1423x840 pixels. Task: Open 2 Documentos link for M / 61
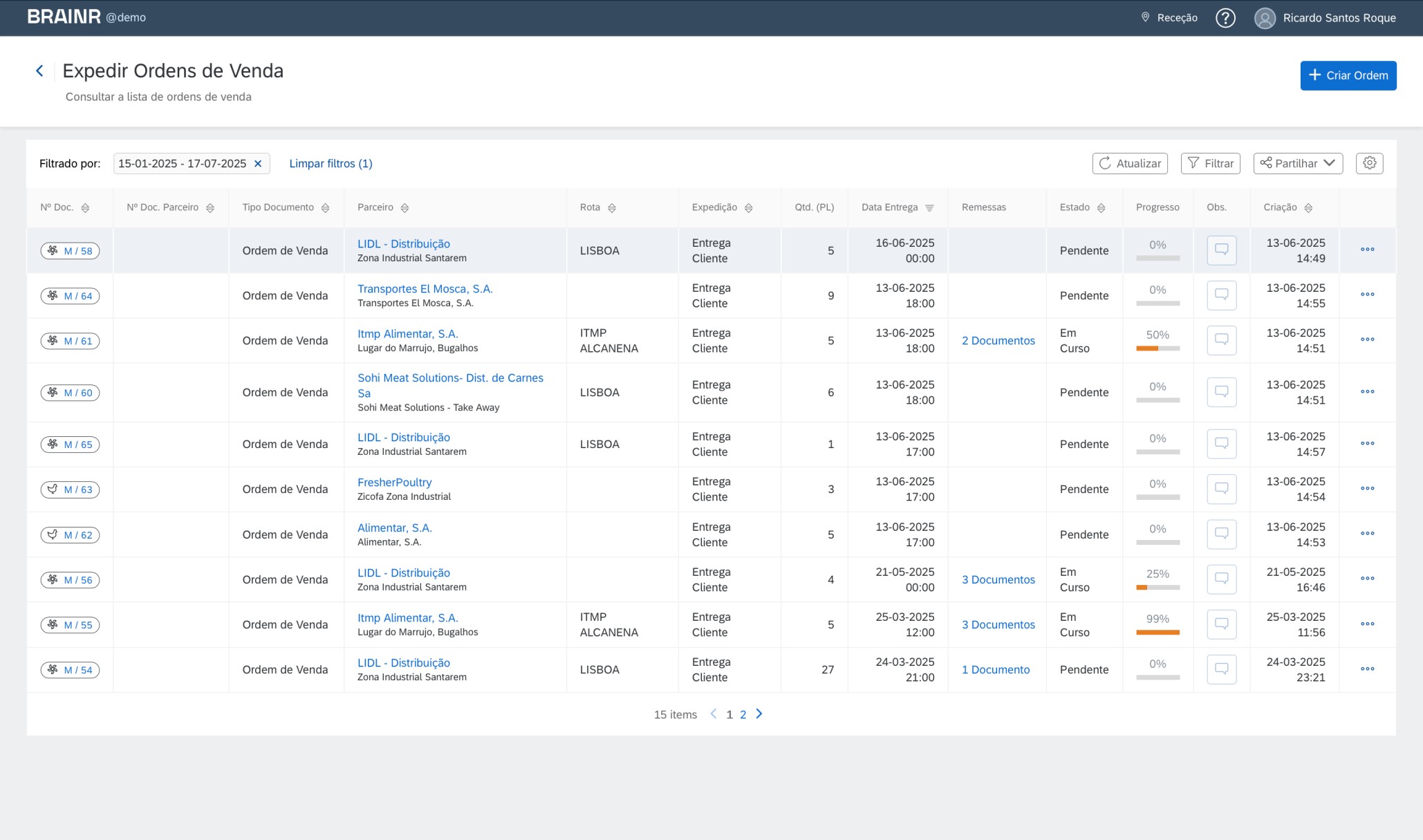998,340
